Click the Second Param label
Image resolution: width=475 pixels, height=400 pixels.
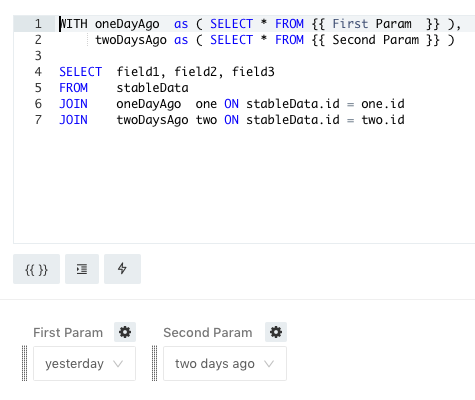click(208, 333)
